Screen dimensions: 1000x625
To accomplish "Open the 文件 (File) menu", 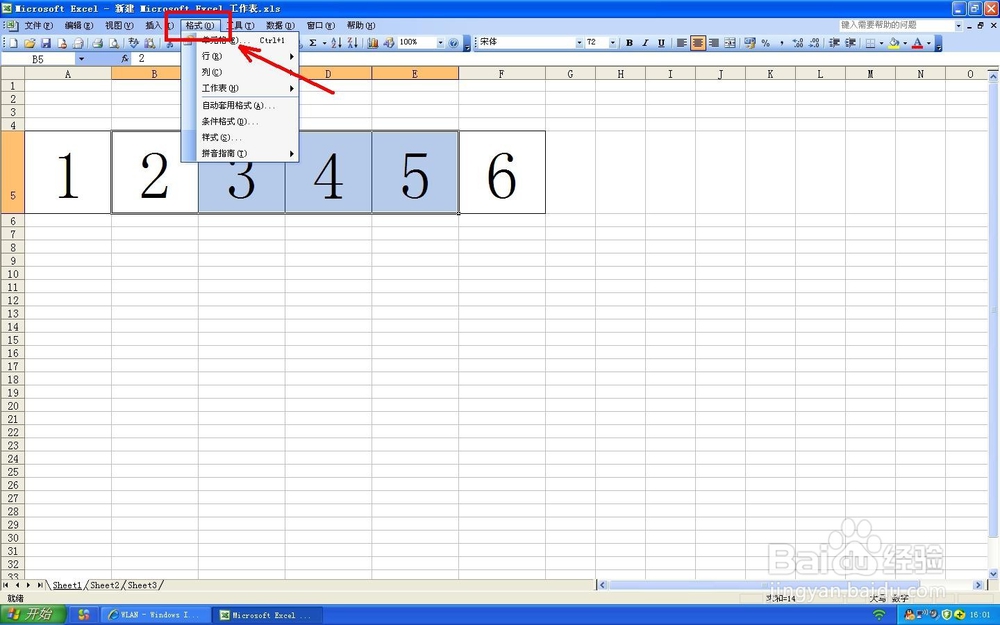I will point(38,26).
